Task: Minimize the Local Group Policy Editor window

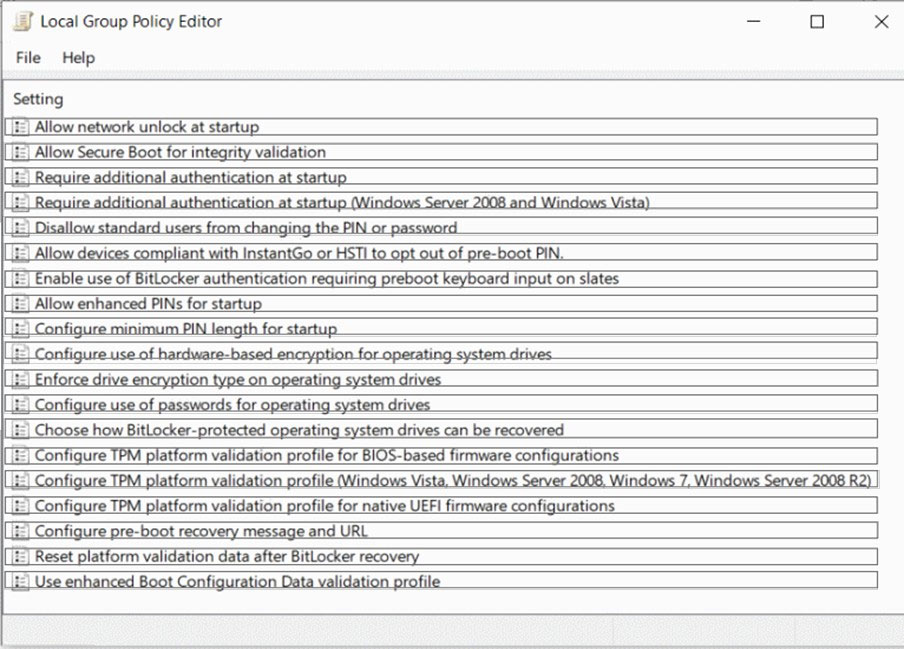Action: (754, 22)
